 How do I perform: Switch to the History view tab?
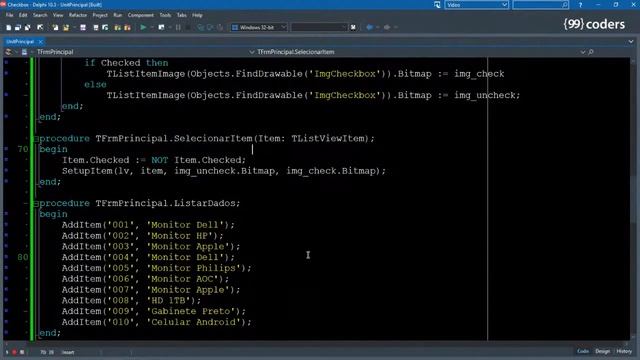(x=624, y=351)
